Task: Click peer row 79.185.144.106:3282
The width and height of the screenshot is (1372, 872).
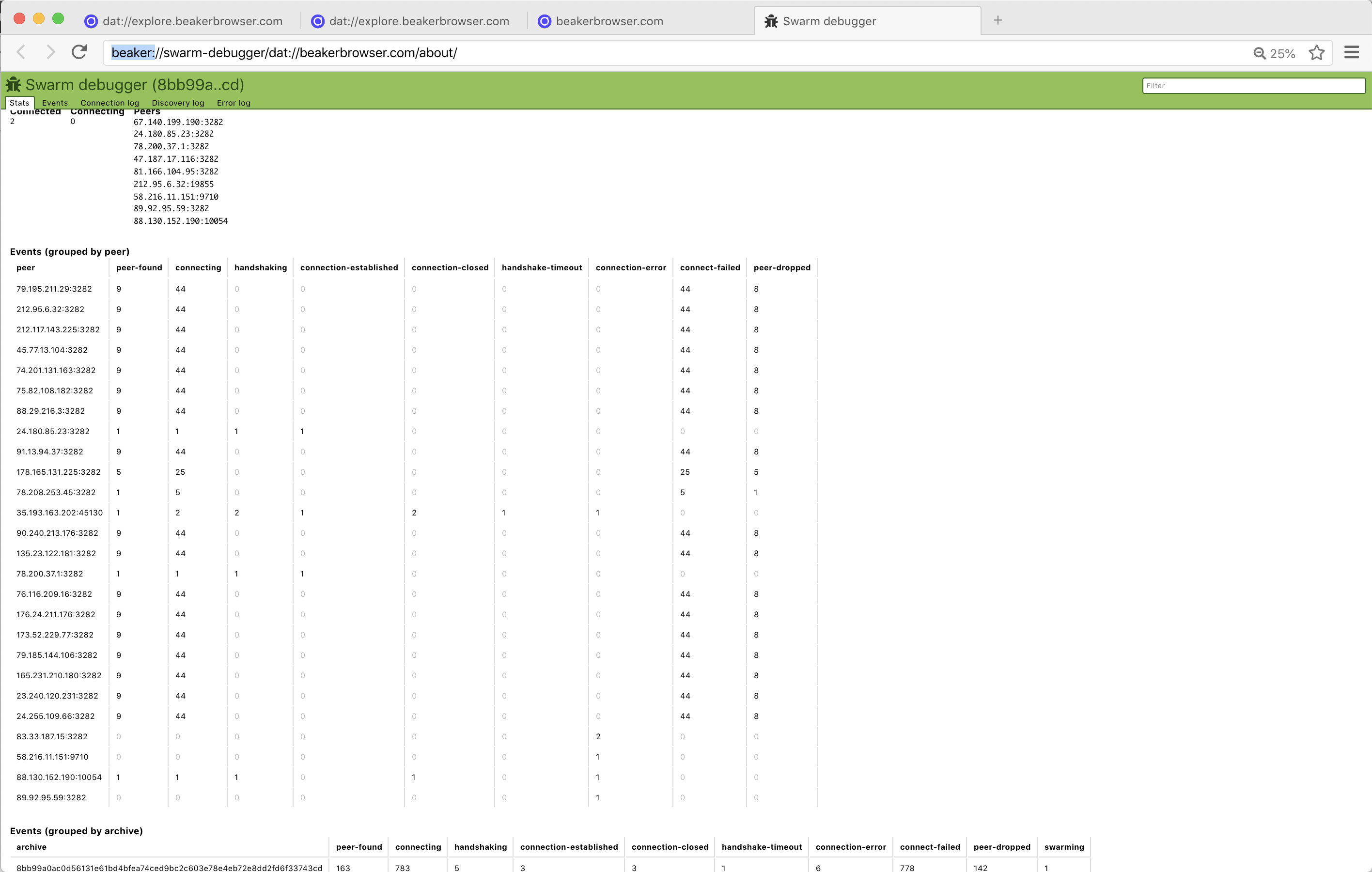Action: click(x=413, y=655)
